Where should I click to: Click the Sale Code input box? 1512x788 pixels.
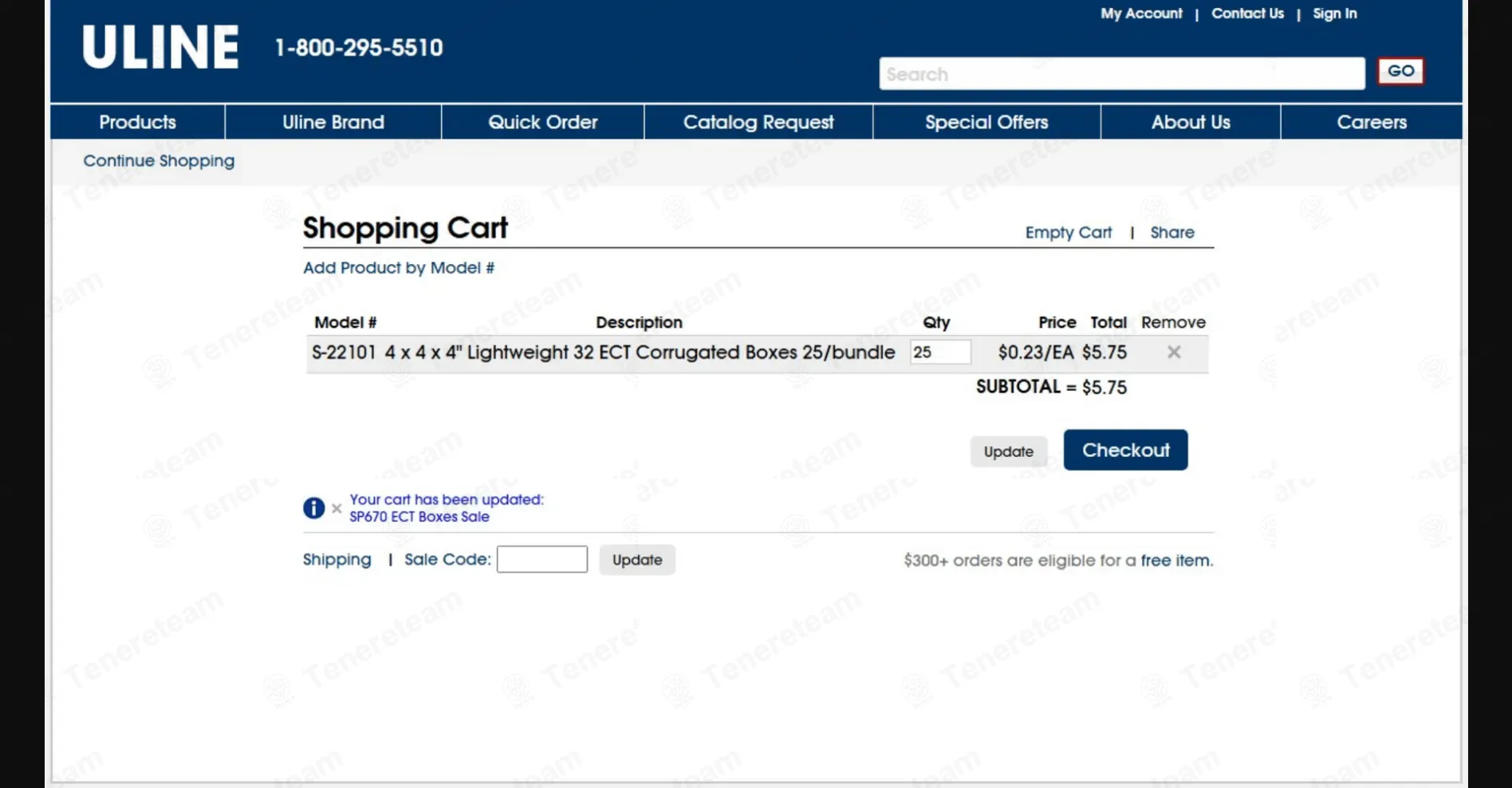542,559
